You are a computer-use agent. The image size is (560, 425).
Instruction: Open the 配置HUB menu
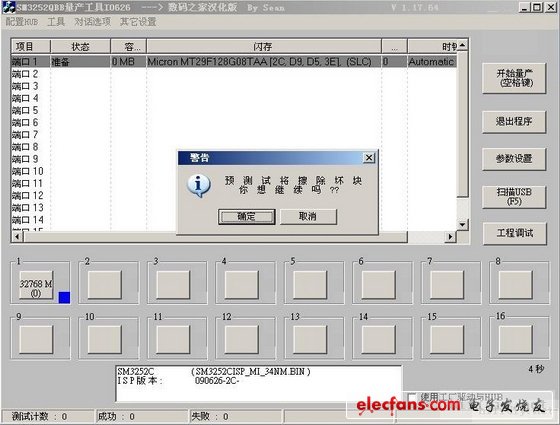click(x=22, y=22)
